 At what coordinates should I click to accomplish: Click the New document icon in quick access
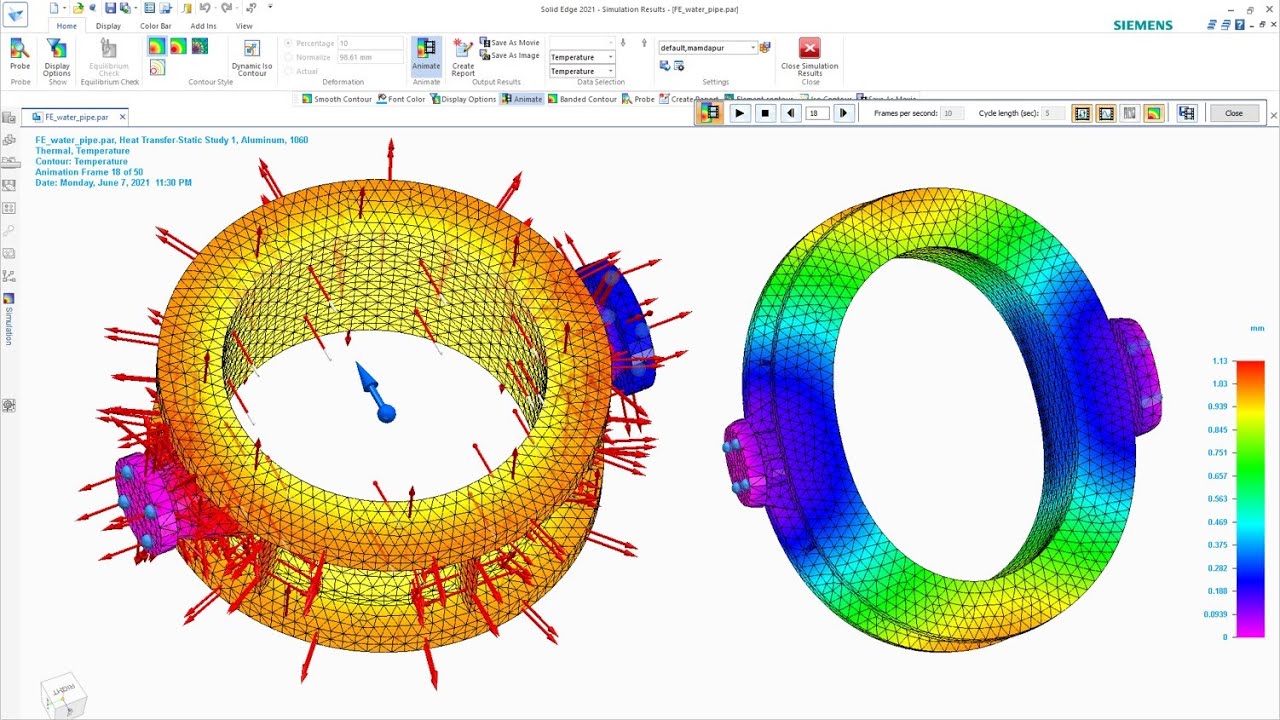click(x=54, y=8)
